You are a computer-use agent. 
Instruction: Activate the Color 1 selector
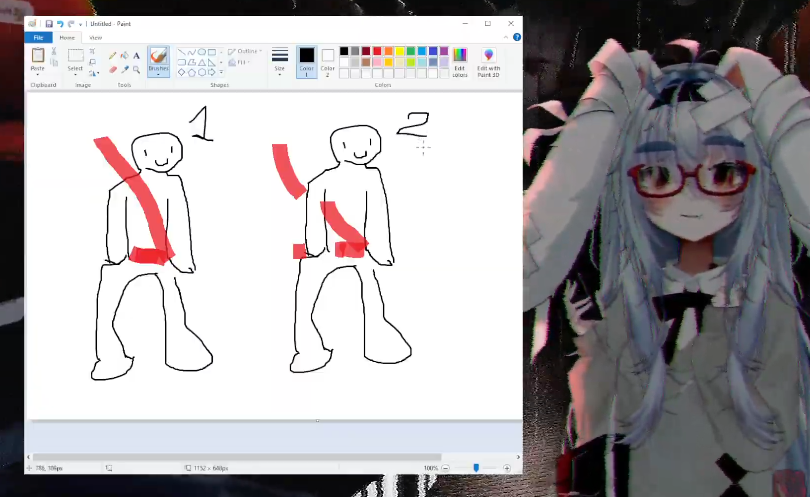pyautogui.click(x=306, y=60)
